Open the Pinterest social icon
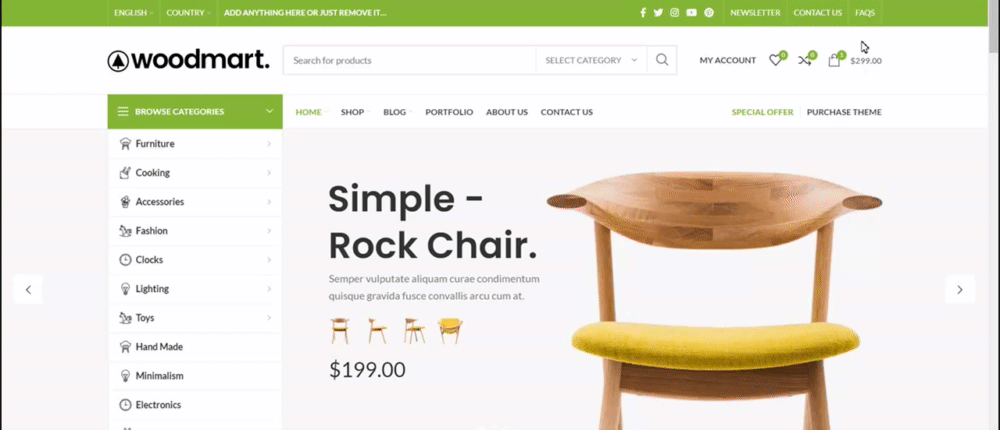 [x=709, y=13]
